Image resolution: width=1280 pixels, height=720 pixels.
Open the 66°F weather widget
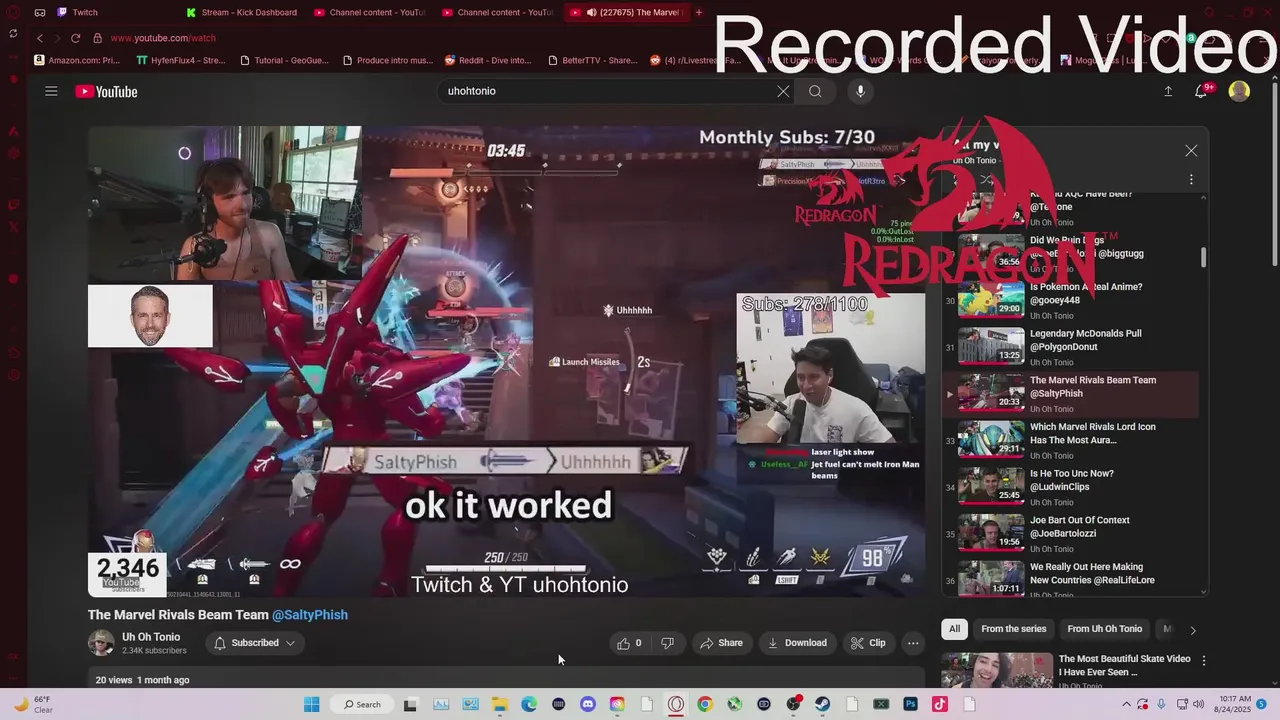pyautogui.click(x=33, y=704)
